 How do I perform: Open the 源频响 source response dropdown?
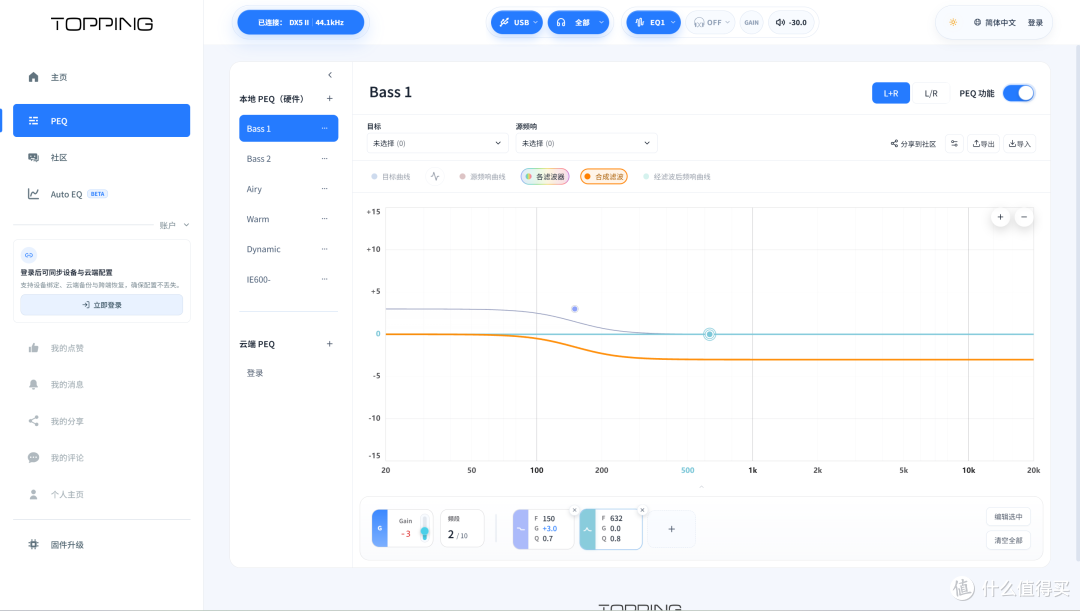pos(586,143)
